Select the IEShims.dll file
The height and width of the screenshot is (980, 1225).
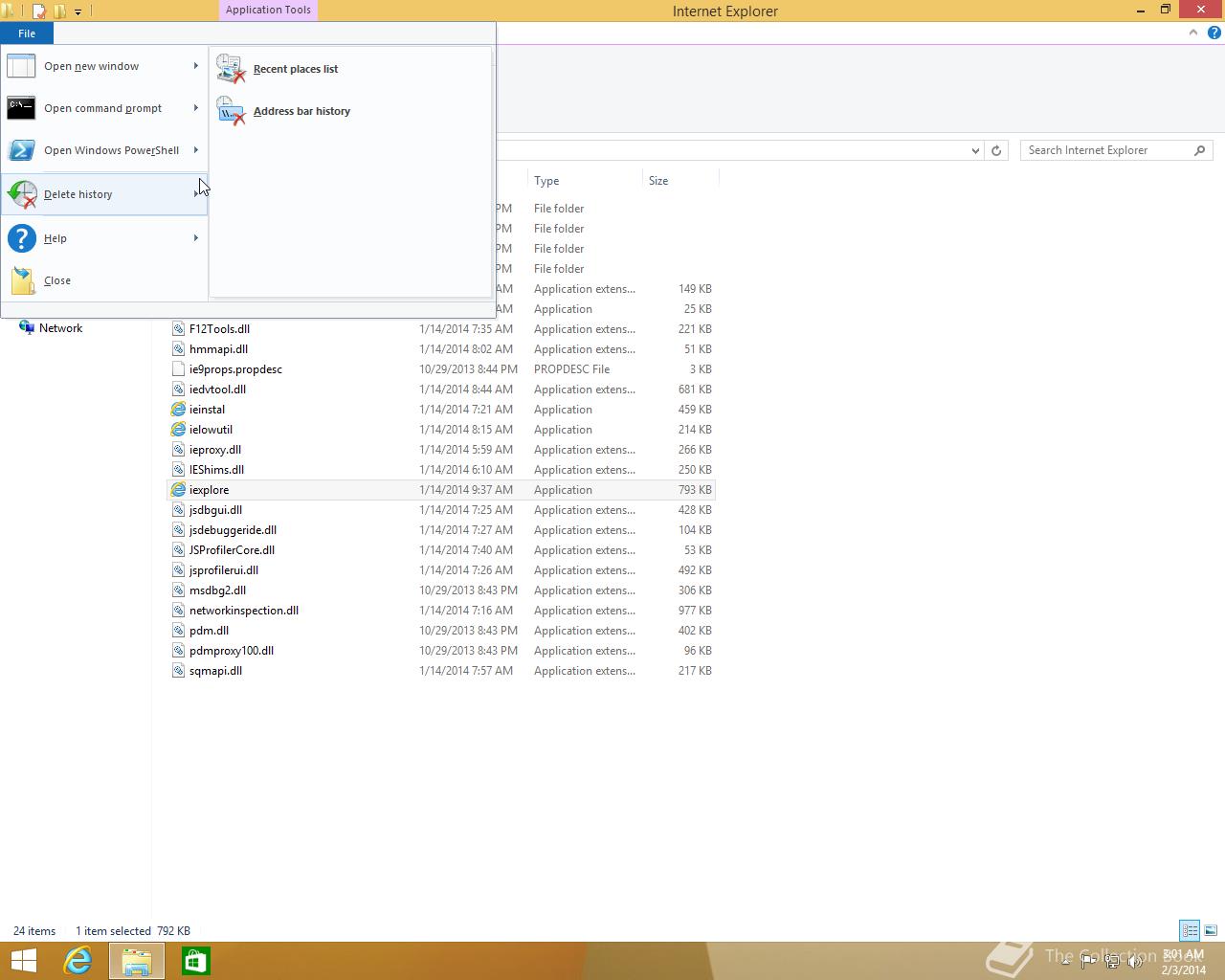pos(216,470)
